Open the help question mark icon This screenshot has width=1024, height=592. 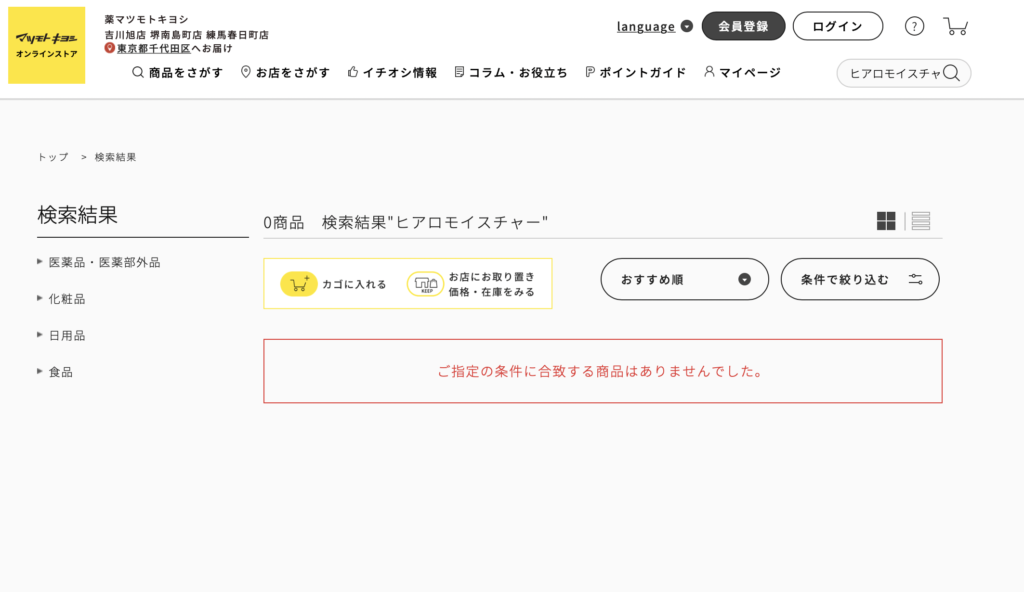tap(914, 26)
